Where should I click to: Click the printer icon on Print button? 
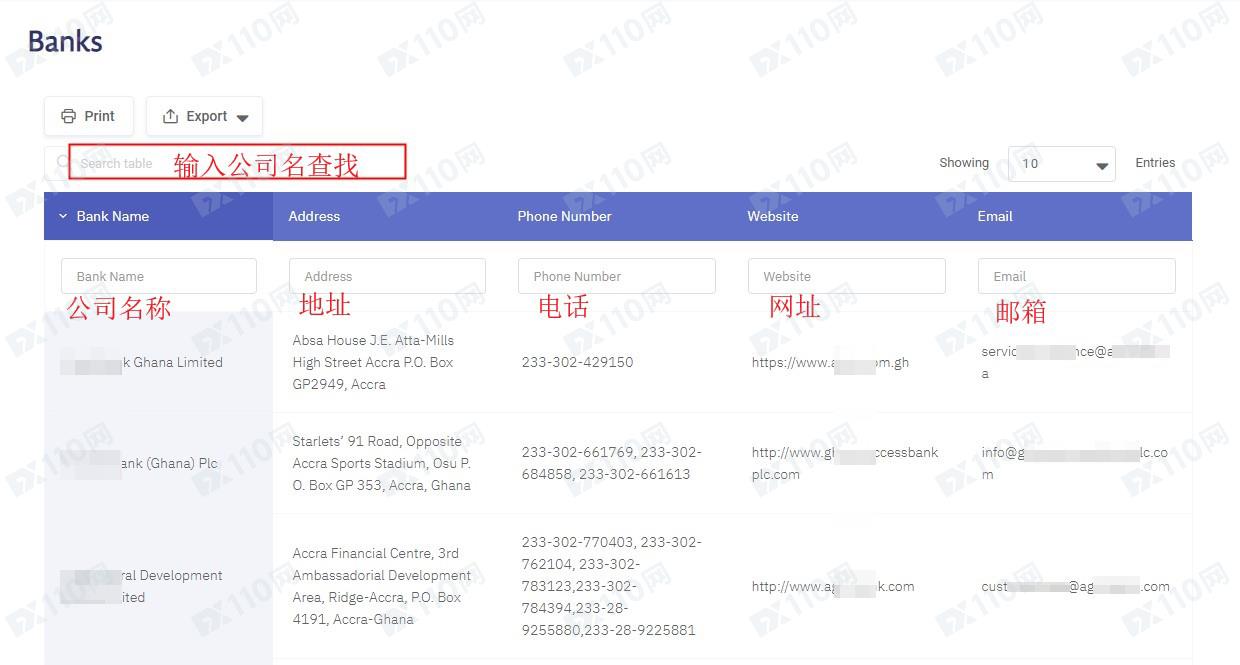68,116
